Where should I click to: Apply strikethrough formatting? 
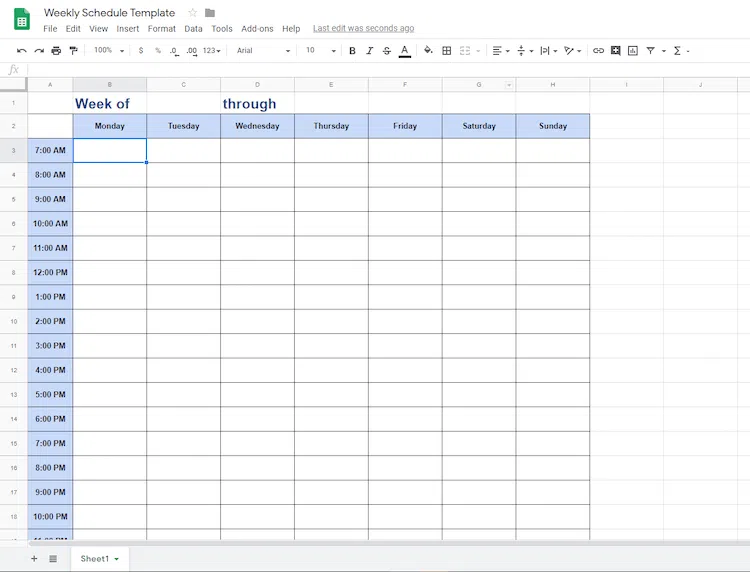[x=387, y=50]
